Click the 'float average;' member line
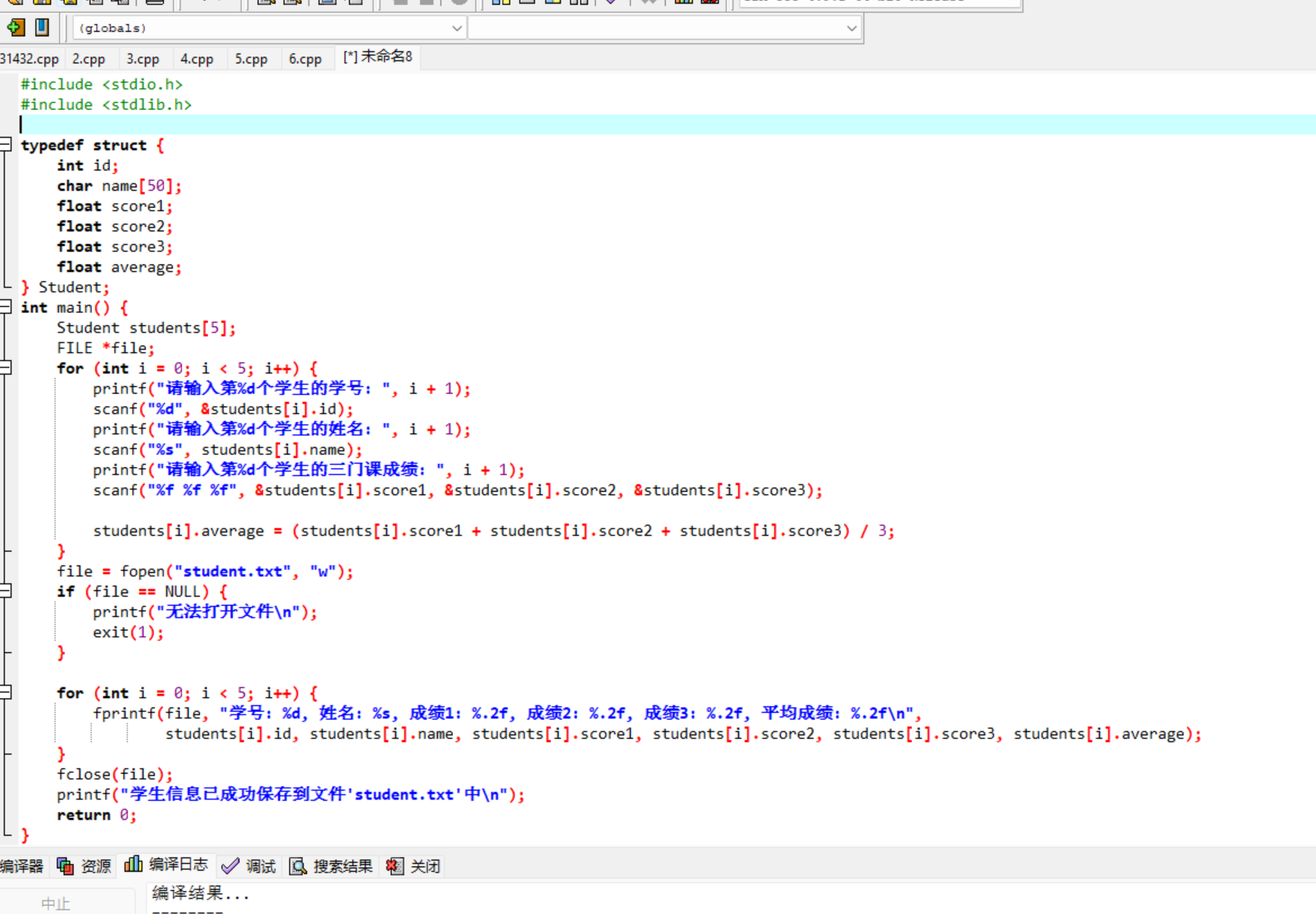The height and width of the screenshot is (914, 1316). (x=119, y=267)
